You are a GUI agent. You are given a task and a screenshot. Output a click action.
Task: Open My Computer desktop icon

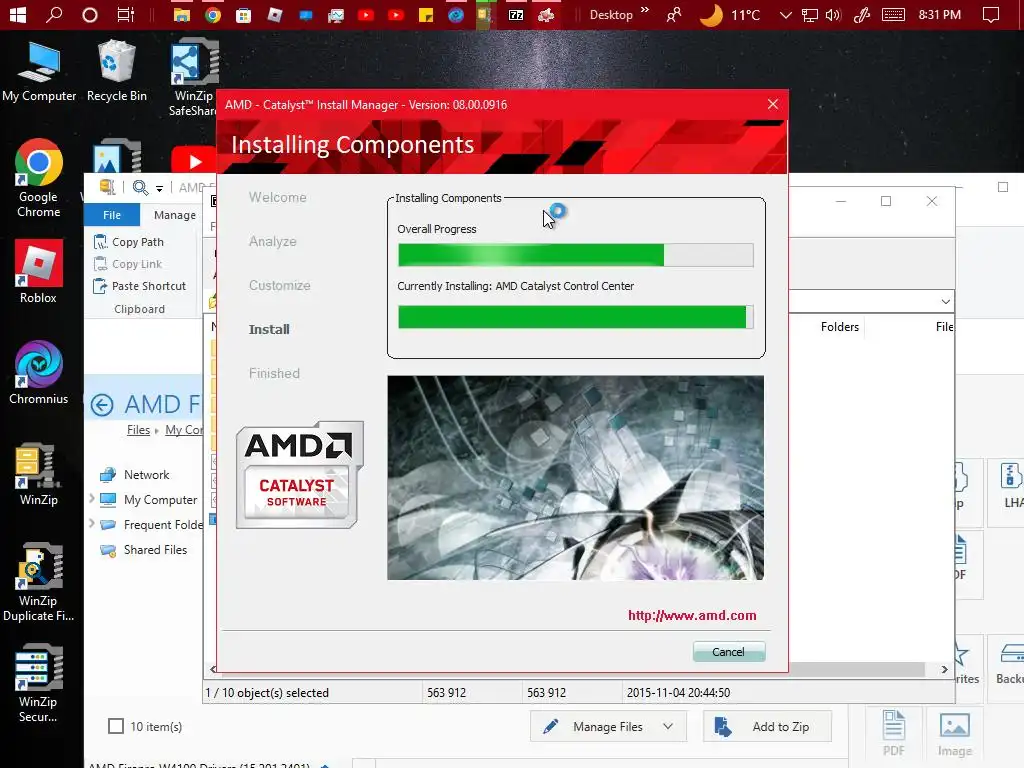coord(39,72)
